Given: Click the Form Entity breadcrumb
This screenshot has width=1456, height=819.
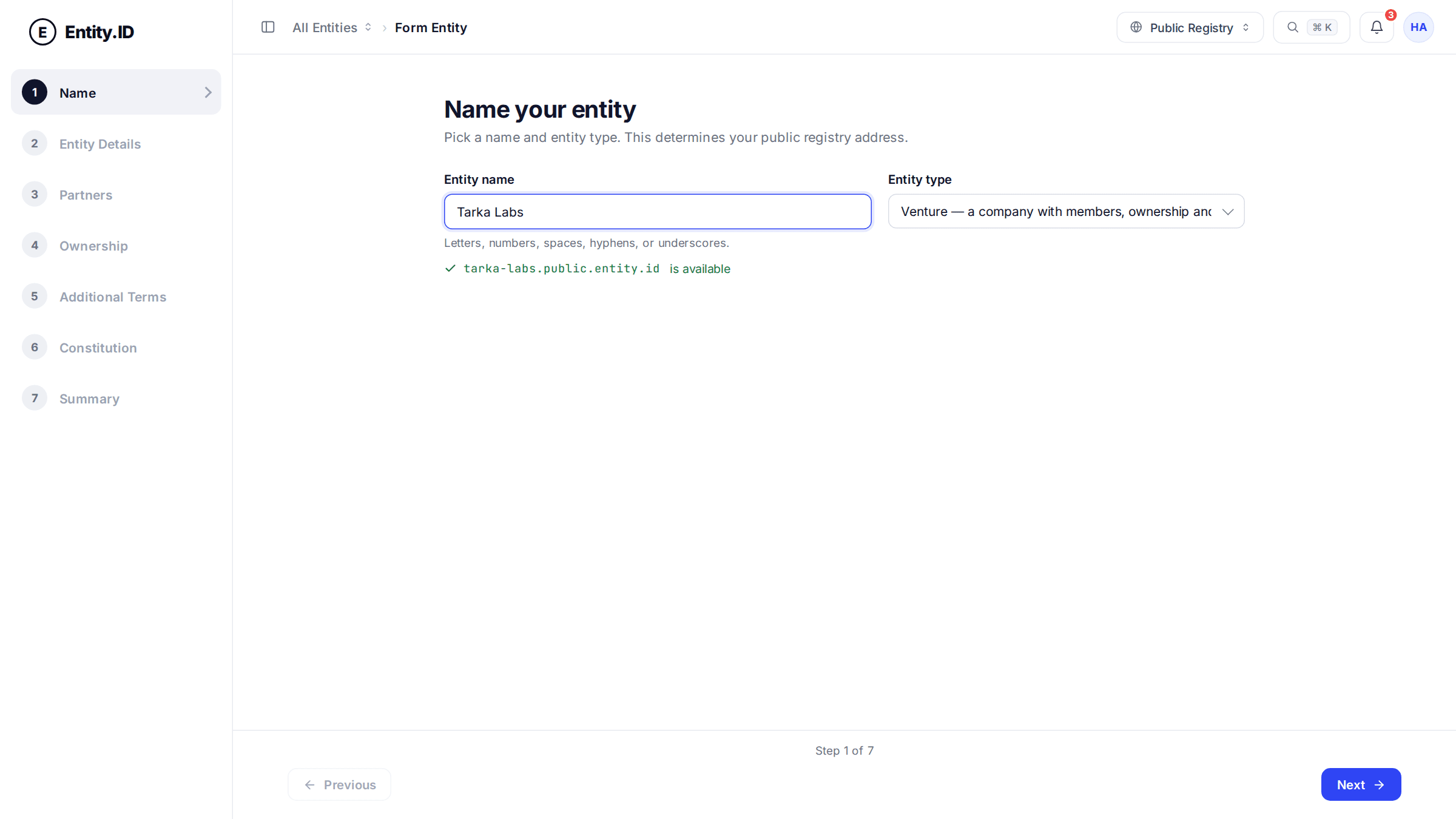Looking at the screenshot, I should [x=431, y=27].
